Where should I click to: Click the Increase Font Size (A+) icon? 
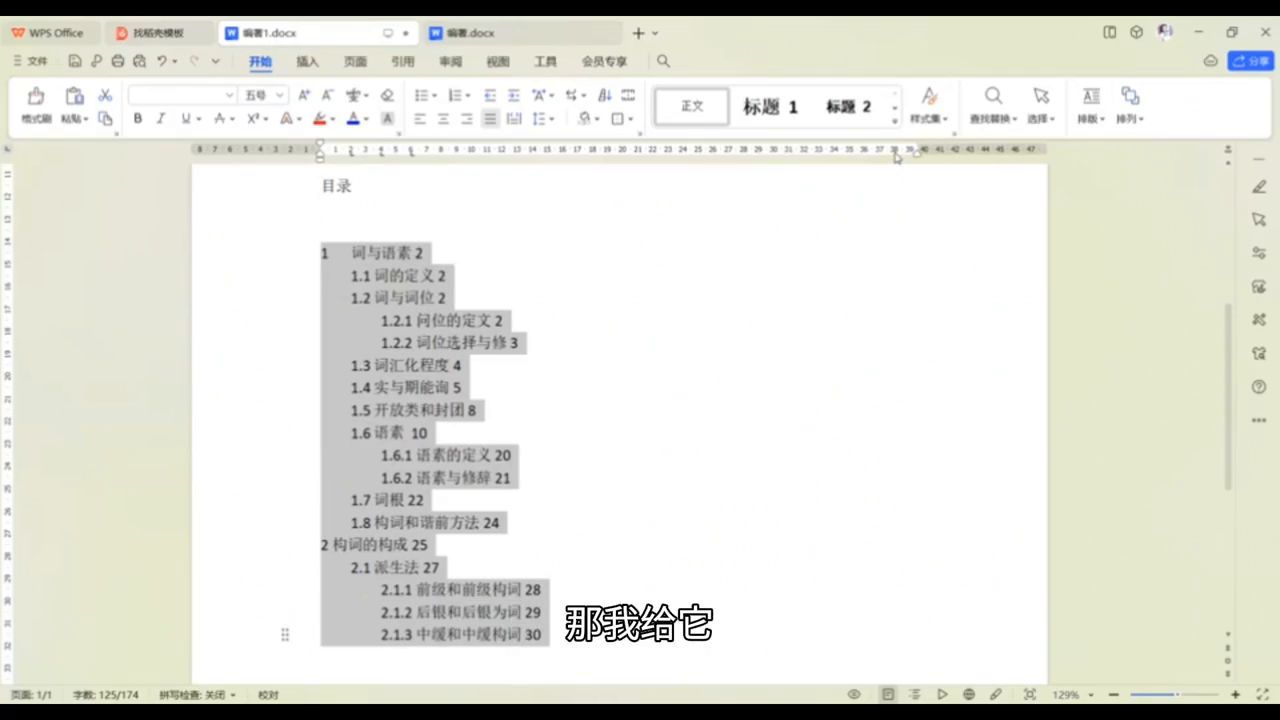[x=305, y=95]
